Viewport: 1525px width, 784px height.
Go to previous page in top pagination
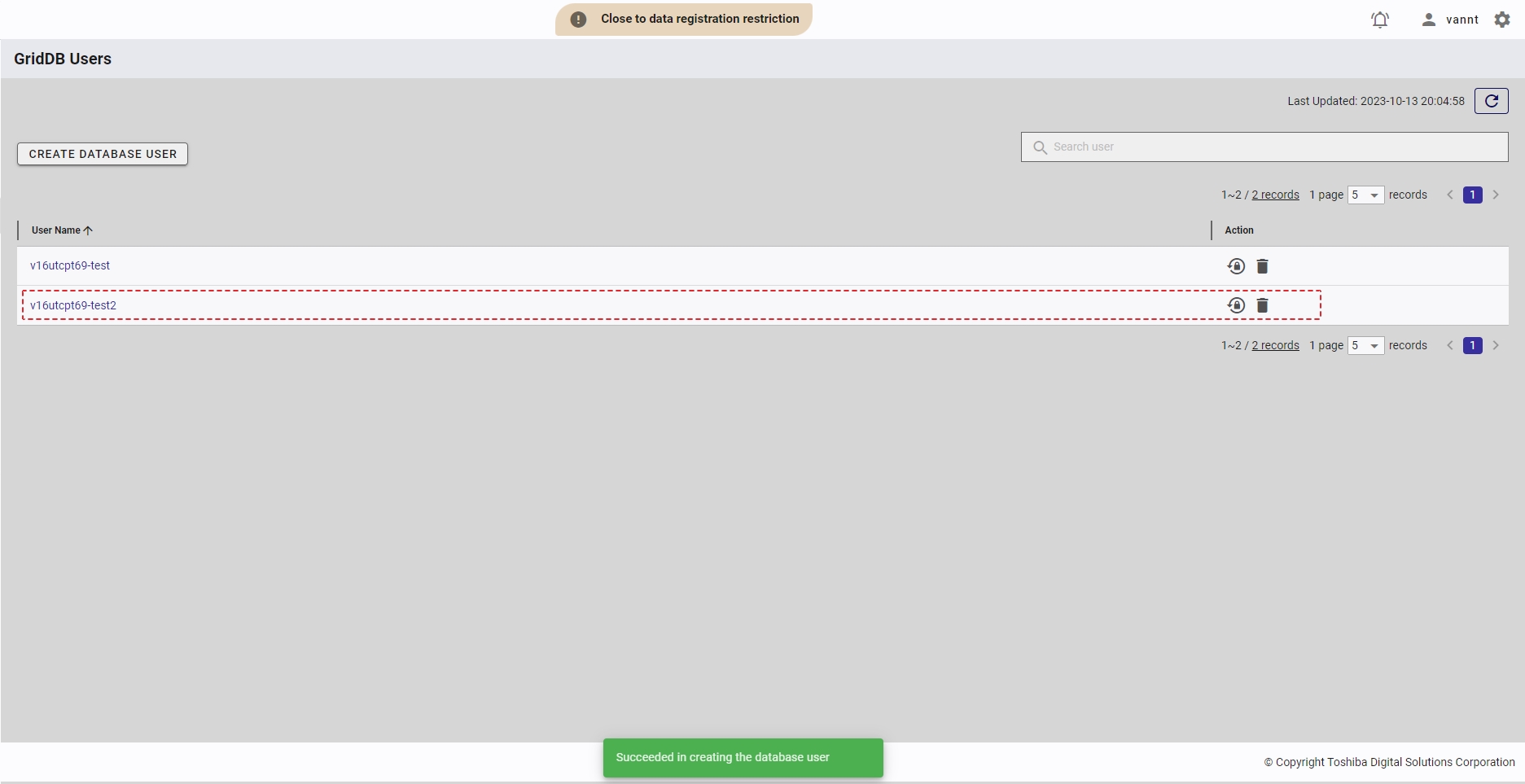pos(1450,195)
